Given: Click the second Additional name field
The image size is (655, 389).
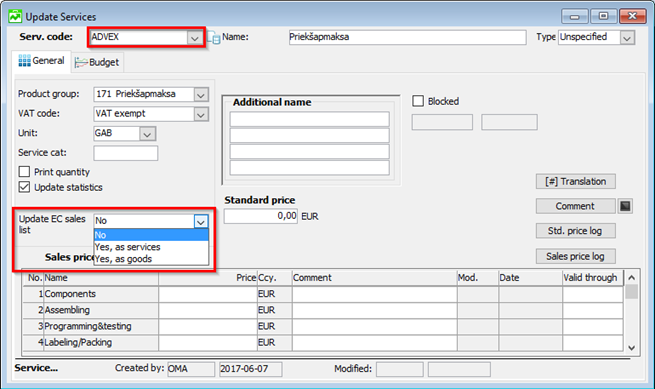Looking at the screenshot, I should [x=310, y=135].
